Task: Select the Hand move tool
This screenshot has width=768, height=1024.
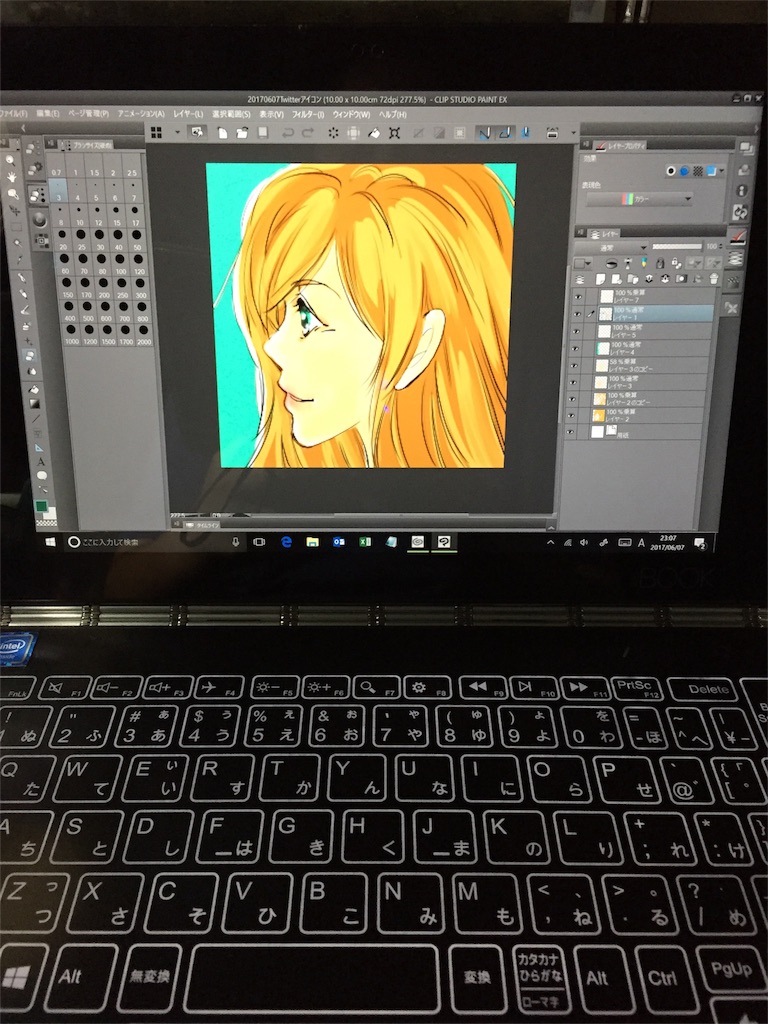Action: point(12,177)
